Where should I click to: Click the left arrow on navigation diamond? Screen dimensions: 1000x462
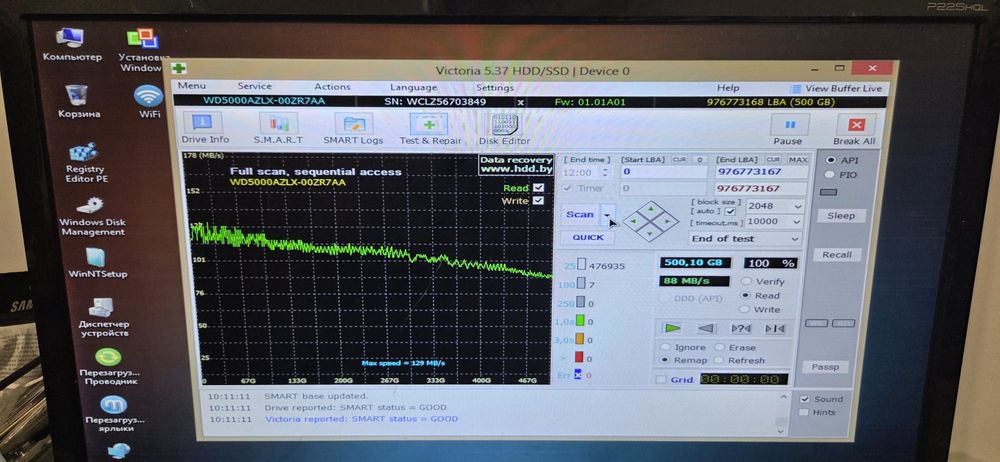click(631, 221)
